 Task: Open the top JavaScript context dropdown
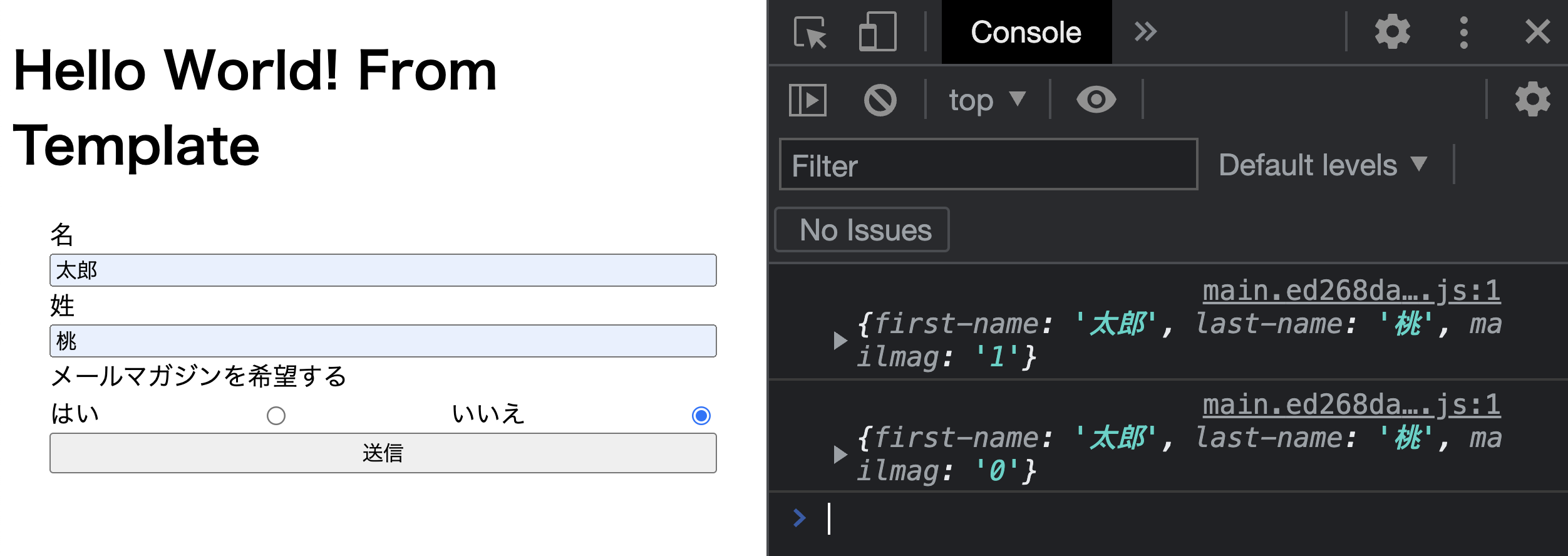coord(988,100)
